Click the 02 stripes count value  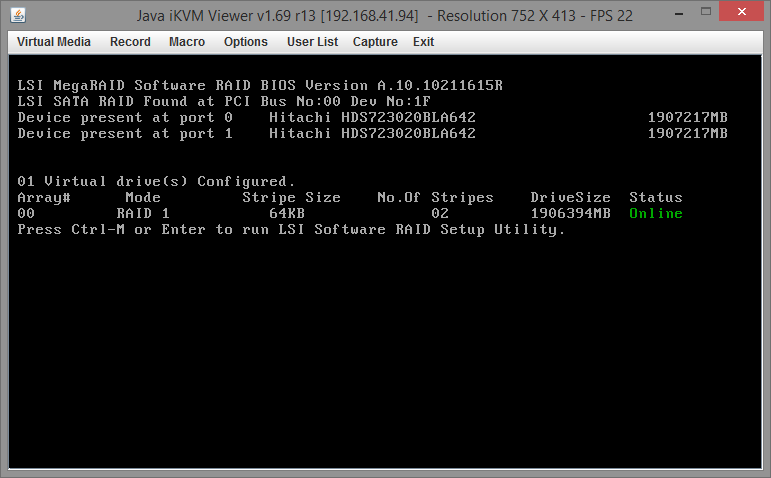440,213
